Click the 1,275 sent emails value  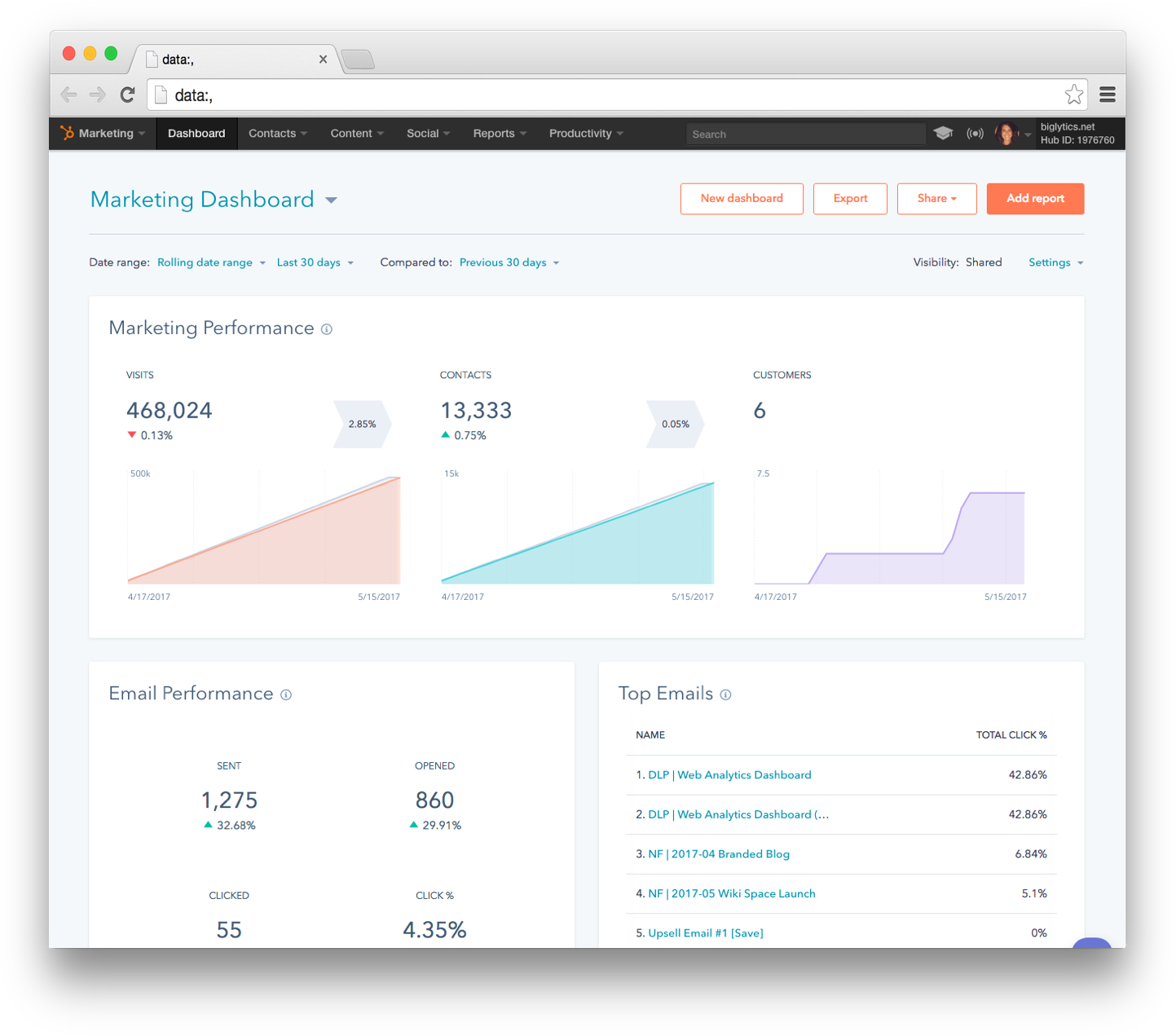pyautogui.click(x=229, y=800)
